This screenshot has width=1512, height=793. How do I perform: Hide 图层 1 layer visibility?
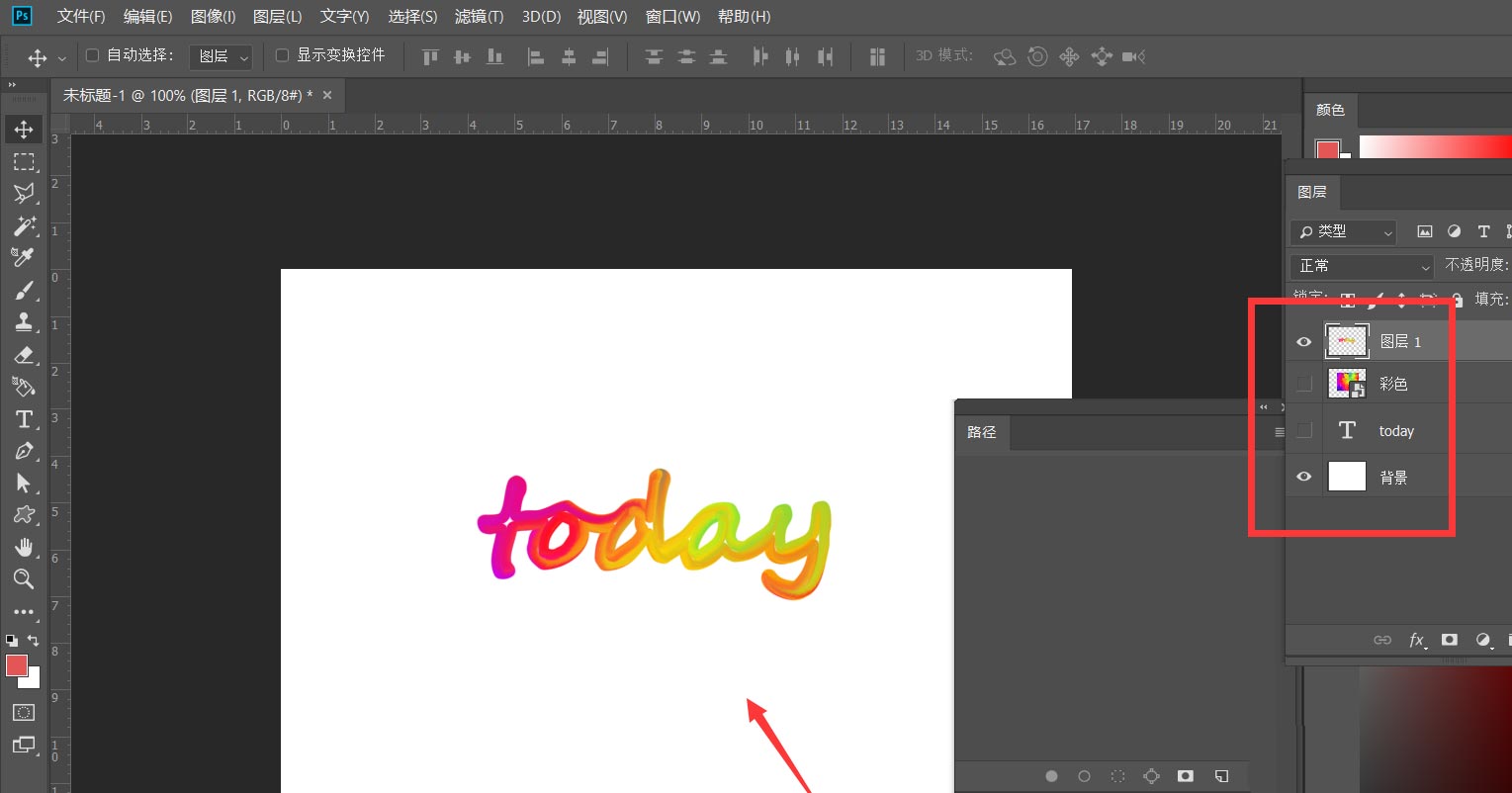(x=1304, y=341)
